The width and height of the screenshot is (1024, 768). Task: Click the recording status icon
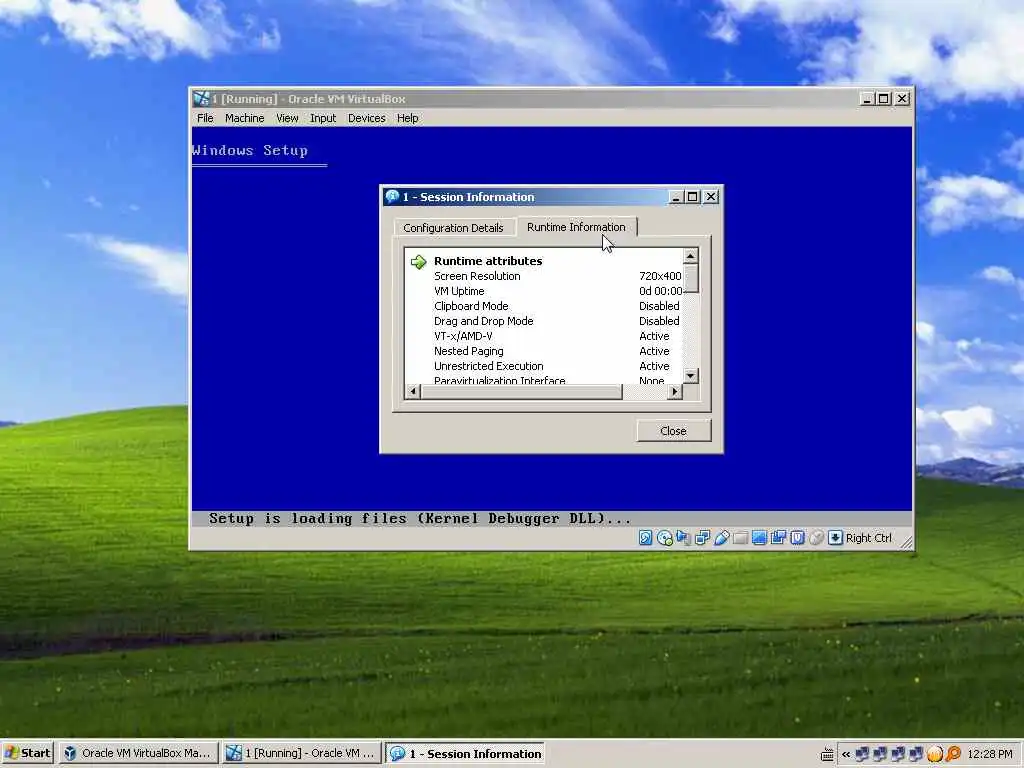778,537
